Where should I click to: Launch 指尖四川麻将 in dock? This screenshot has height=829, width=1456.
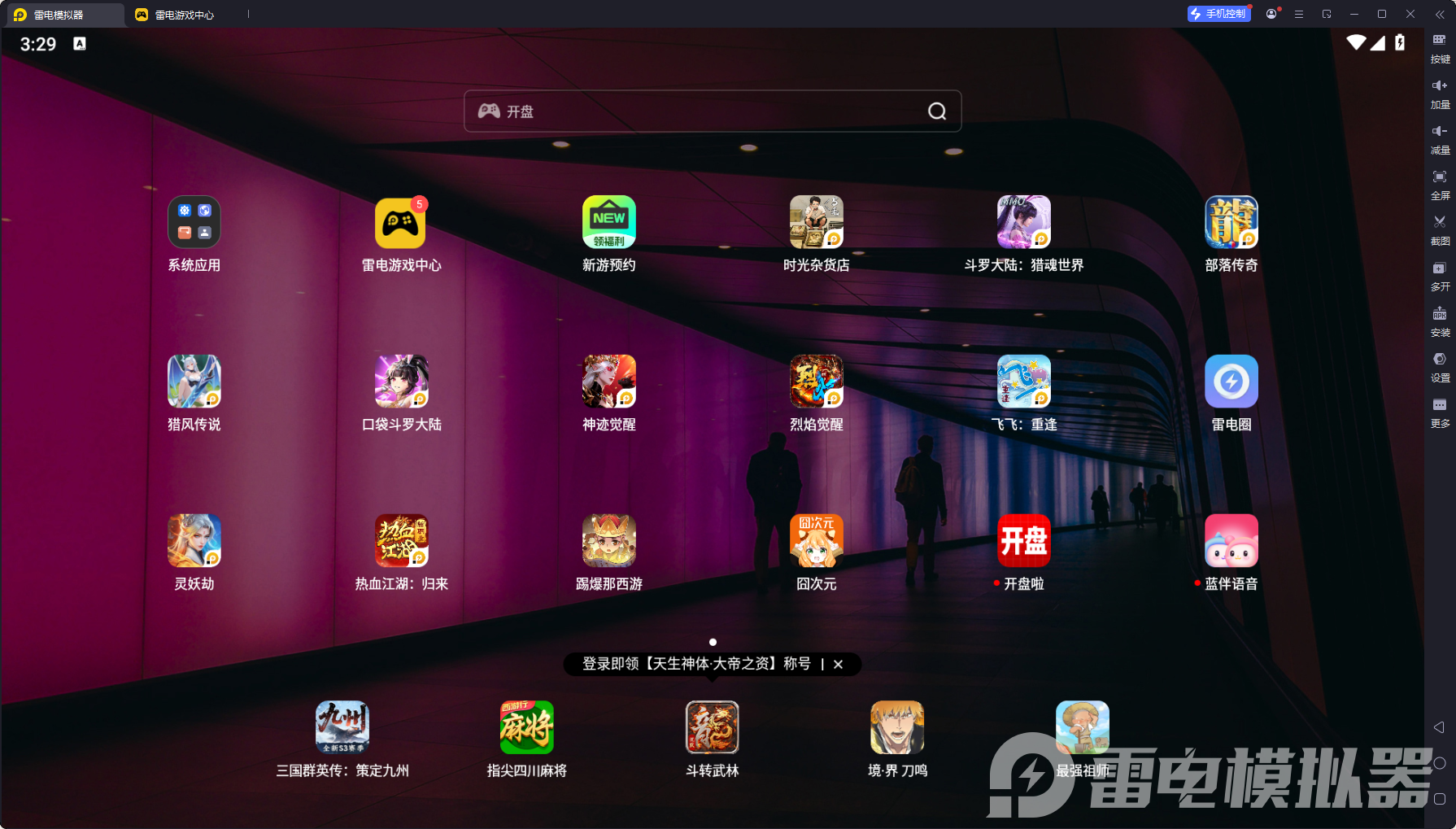point(526,727)
